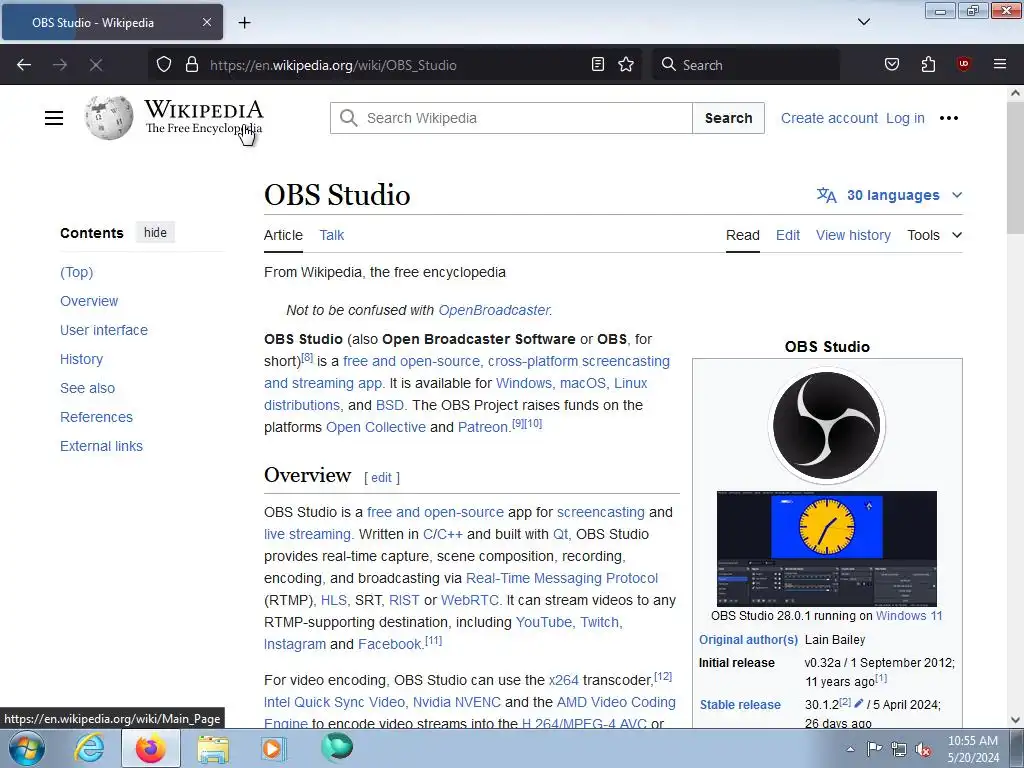The image size is (1024, 768).
Task: Click the edit pencil next to 30.1.2
Action: coord(858,703)
